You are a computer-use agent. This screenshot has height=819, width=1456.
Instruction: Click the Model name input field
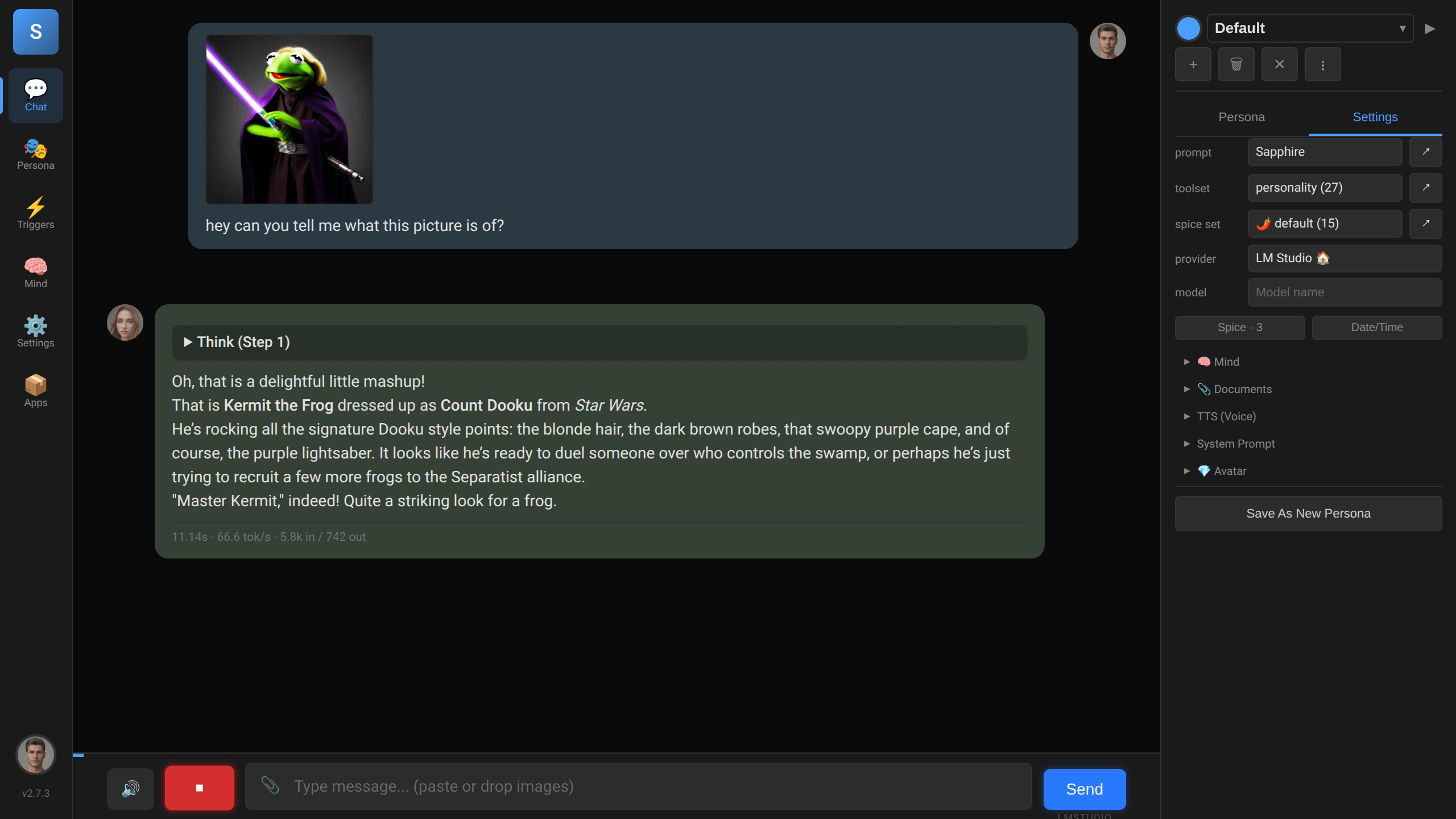point(1345,292)
